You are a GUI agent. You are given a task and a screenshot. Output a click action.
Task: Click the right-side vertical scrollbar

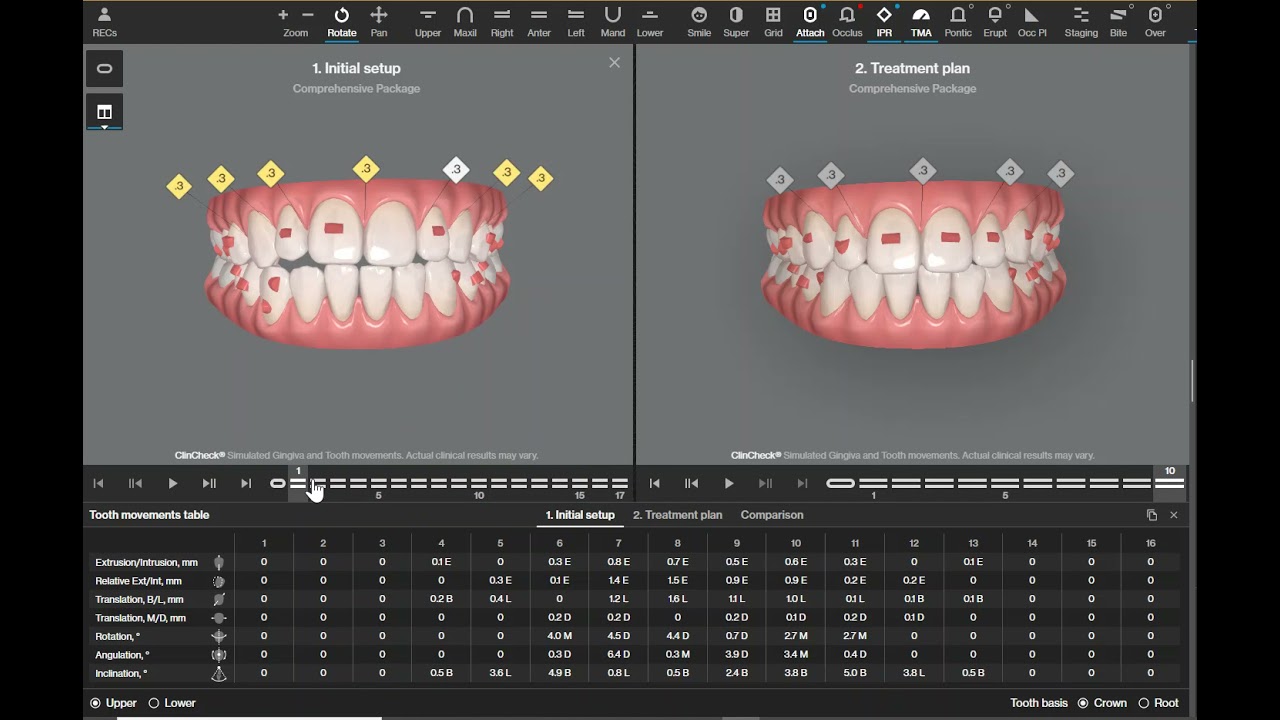pyautogui.click(x=1192, y=381)
